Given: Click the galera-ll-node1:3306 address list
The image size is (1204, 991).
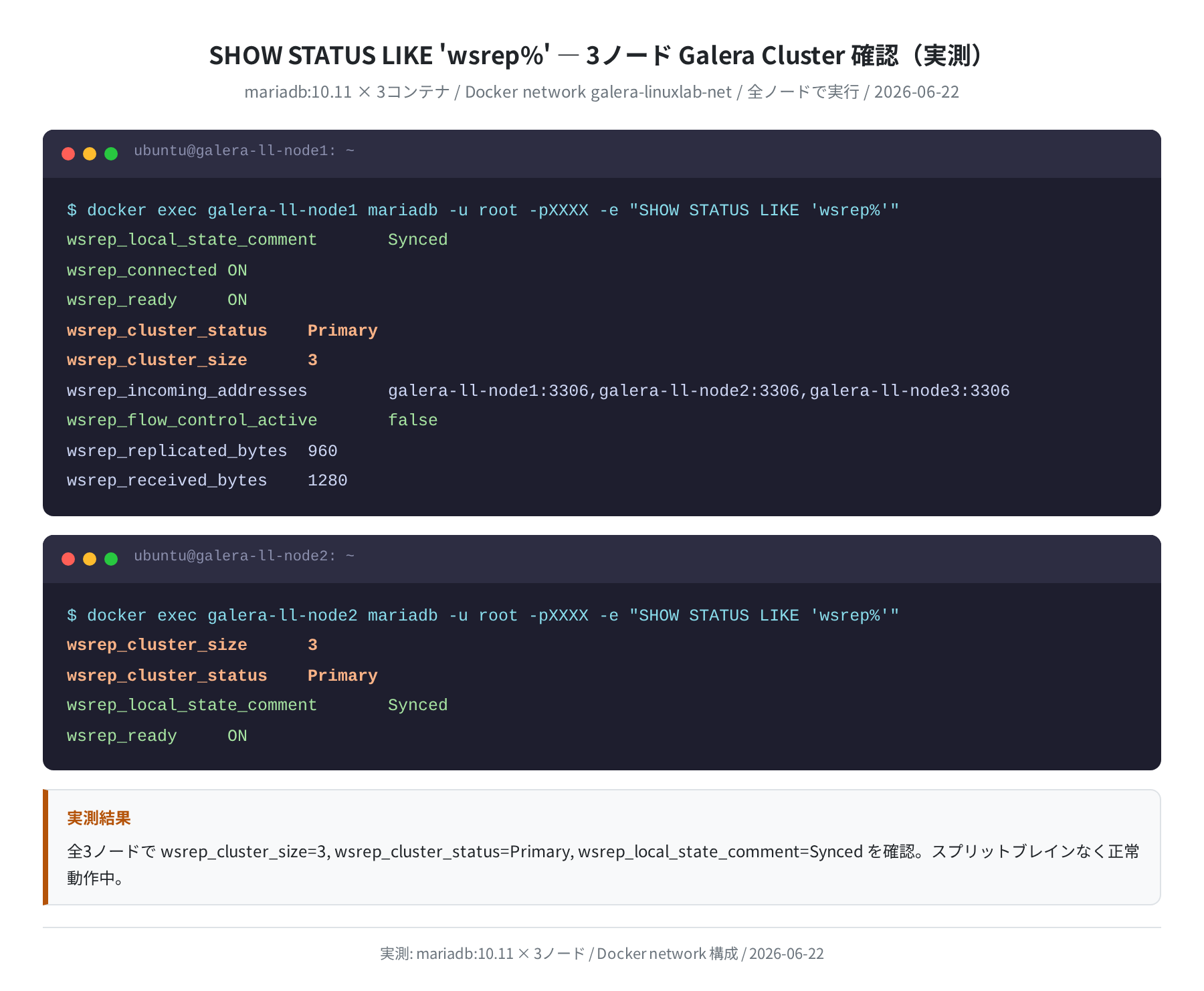Looking at the screenshot, I should point(699,391).
